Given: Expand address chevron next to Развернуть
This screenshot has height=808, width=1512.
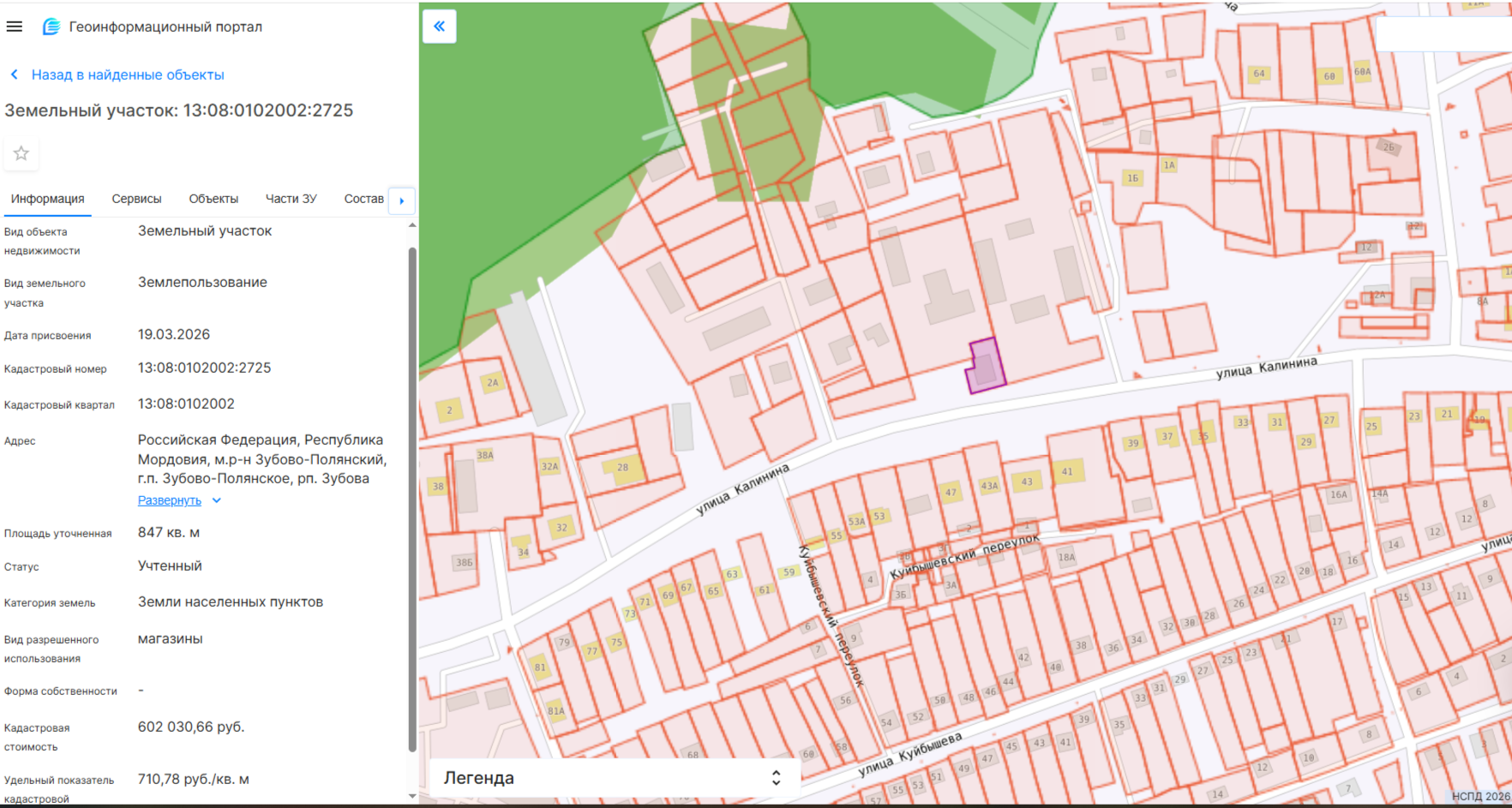Looking at the screenshot, I should pyautogui.click(x=217, y=500).
